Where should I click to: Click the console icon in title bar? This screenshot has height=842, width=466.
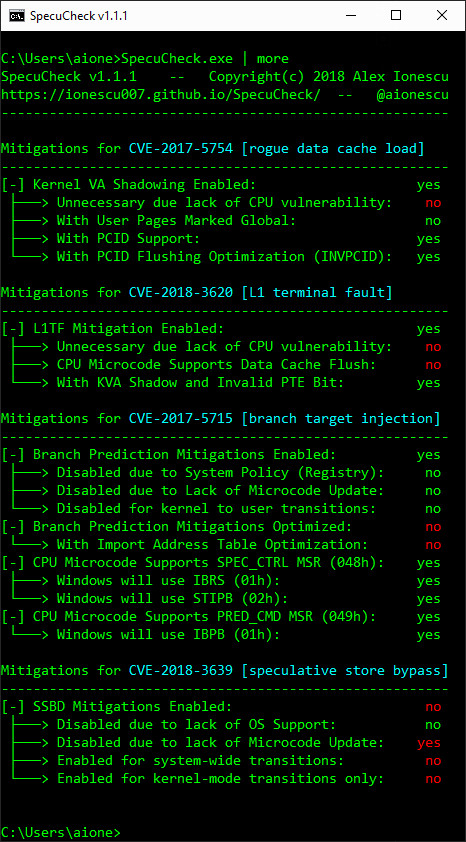point(17,16)
